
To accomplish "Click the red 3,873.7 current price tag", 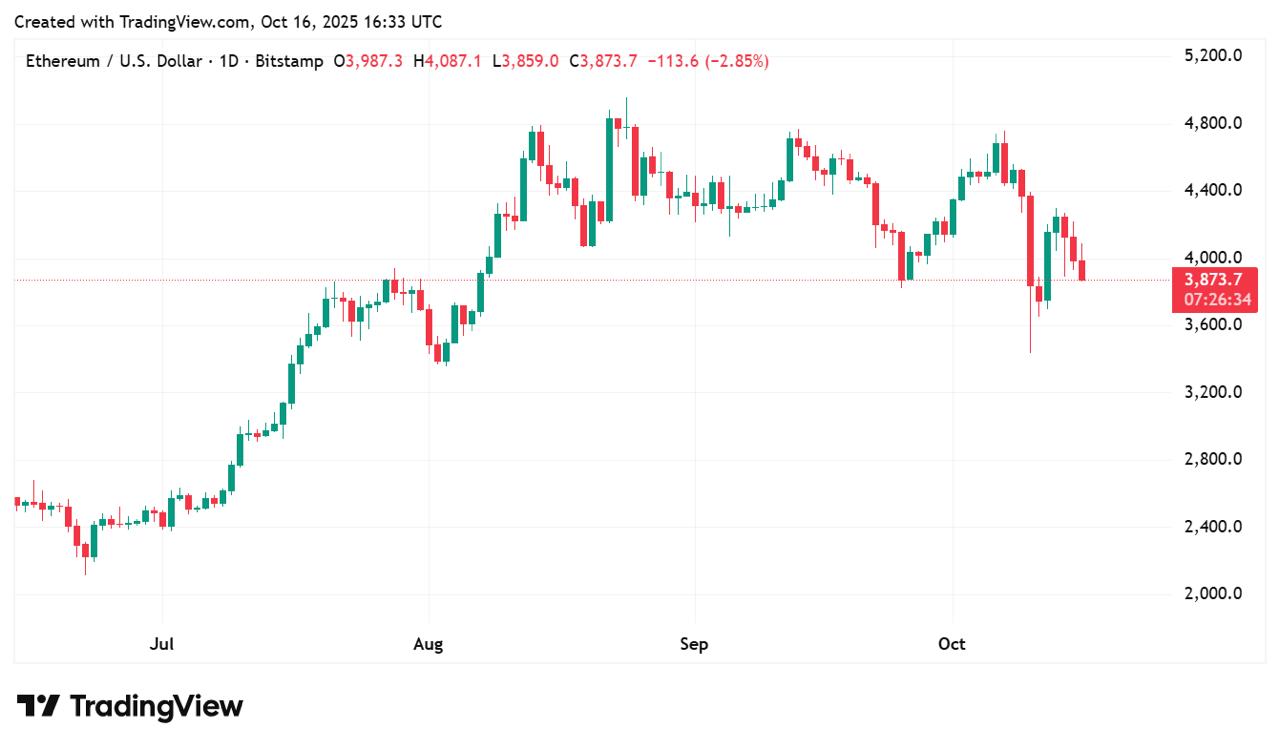I will (x=1214, y=279).
